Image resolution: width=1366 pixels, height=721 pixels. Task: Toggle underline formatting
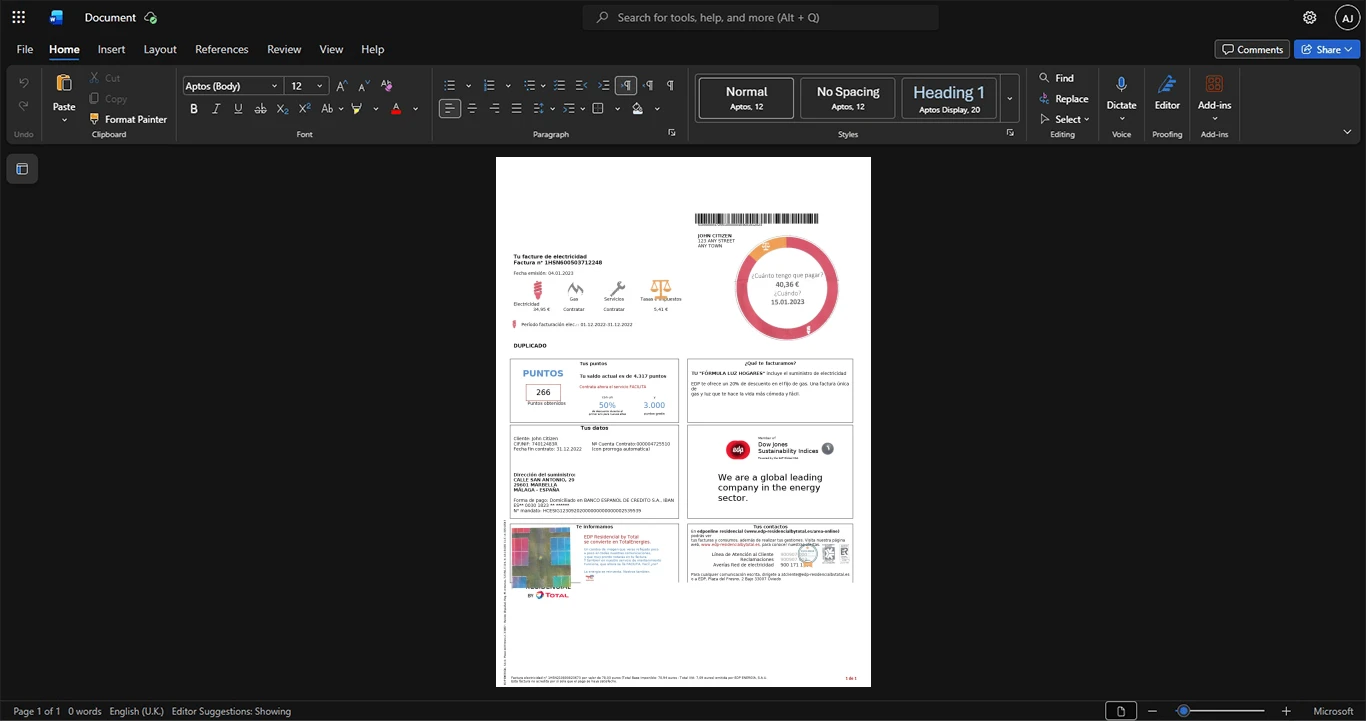tap(238, 109)
